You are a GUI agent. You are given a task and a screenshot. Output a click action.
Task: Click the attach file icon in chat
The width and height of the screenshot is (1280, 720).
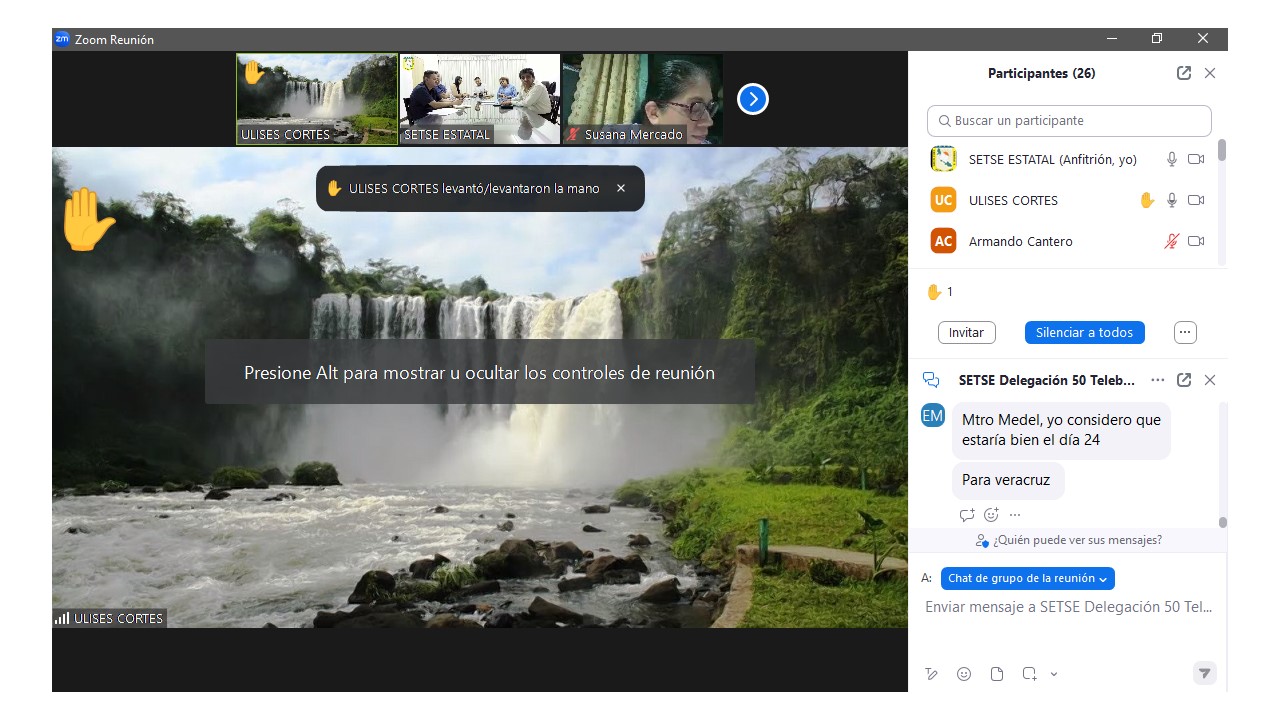[997, 674]
